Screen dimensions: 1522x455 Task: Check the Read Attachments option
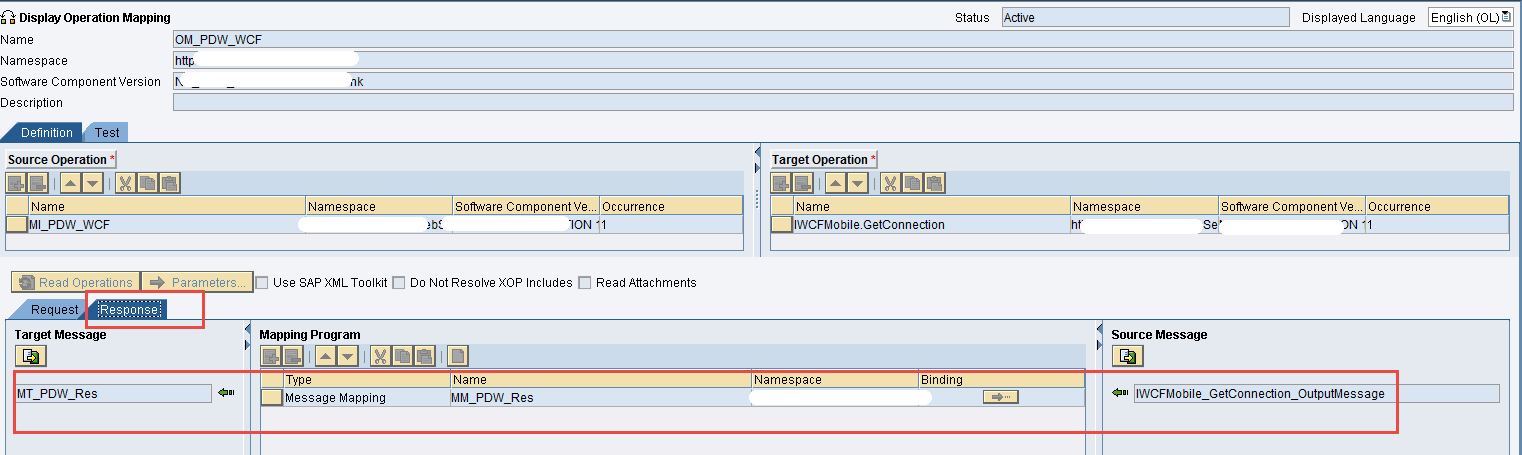point(585,283)
